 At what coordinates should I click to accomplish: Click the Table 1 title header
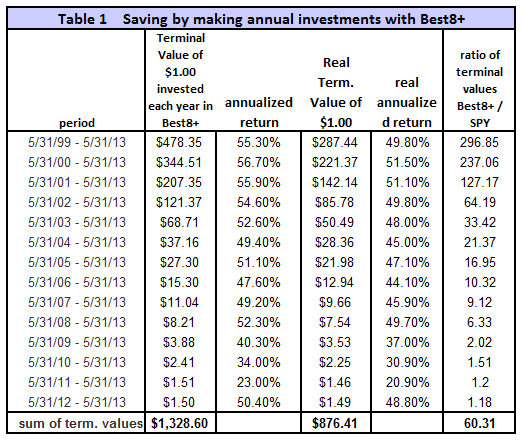coord(261,19)
